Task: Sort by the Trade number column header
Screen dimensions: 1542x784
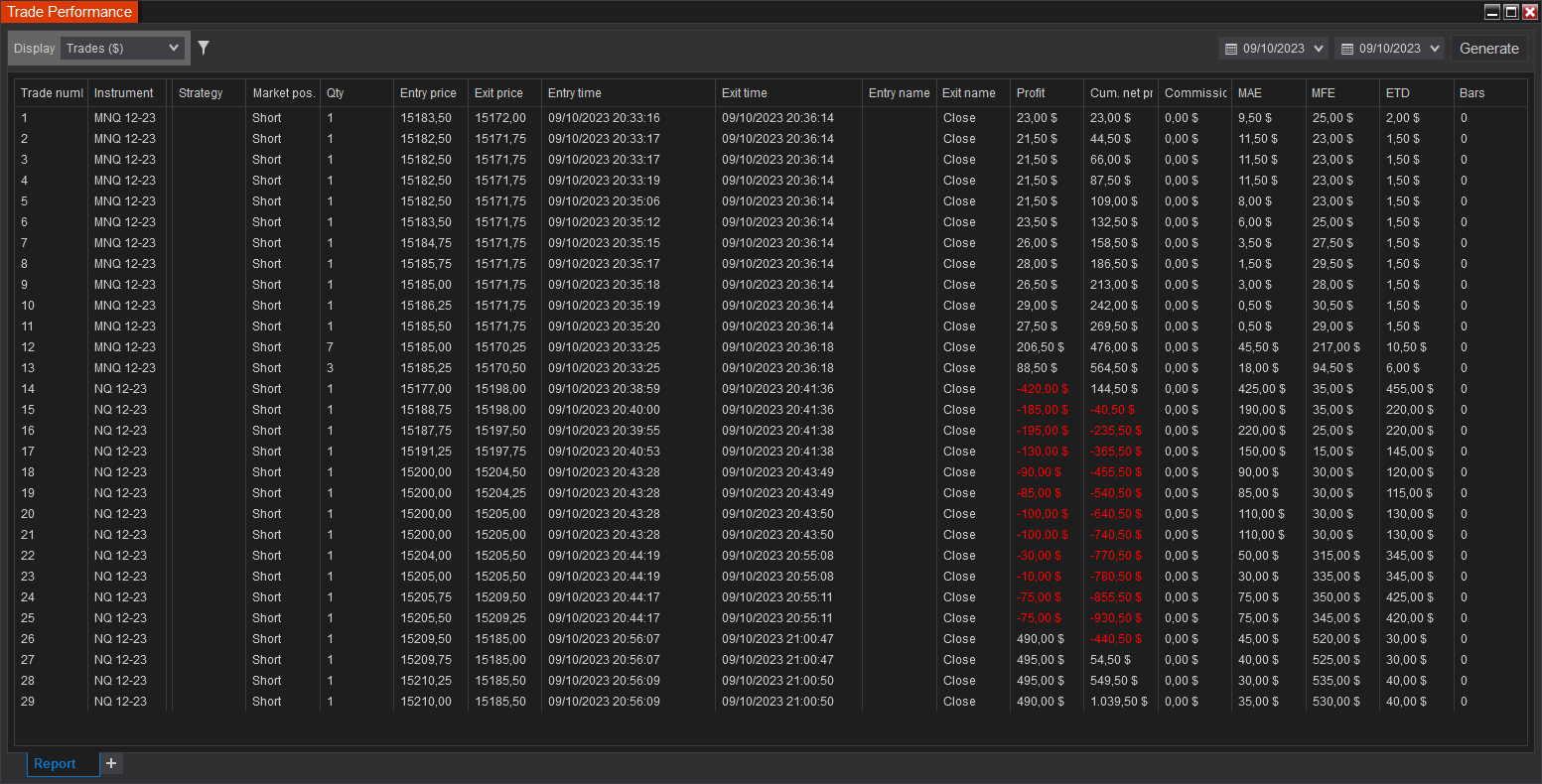Action: click(52, 93)
